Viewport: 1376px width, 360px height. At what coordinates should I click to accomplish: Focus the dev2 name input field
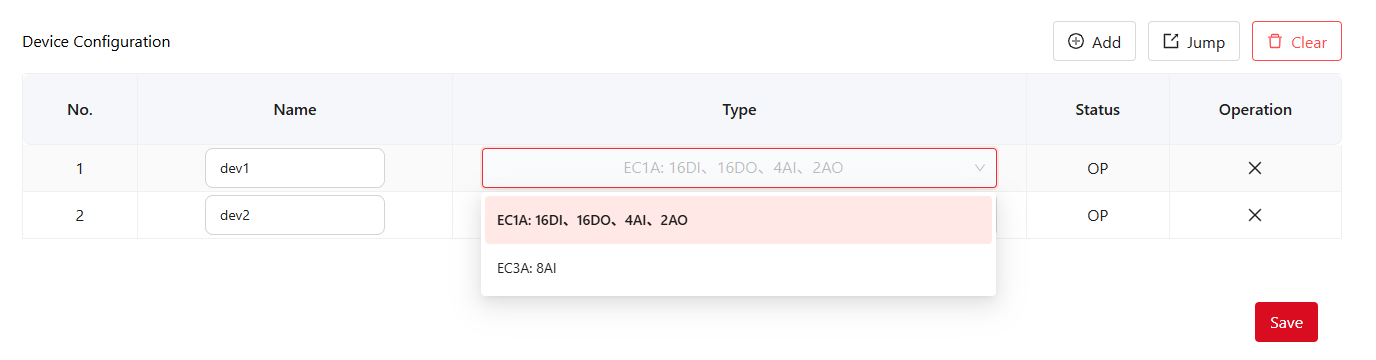(295, 215)
